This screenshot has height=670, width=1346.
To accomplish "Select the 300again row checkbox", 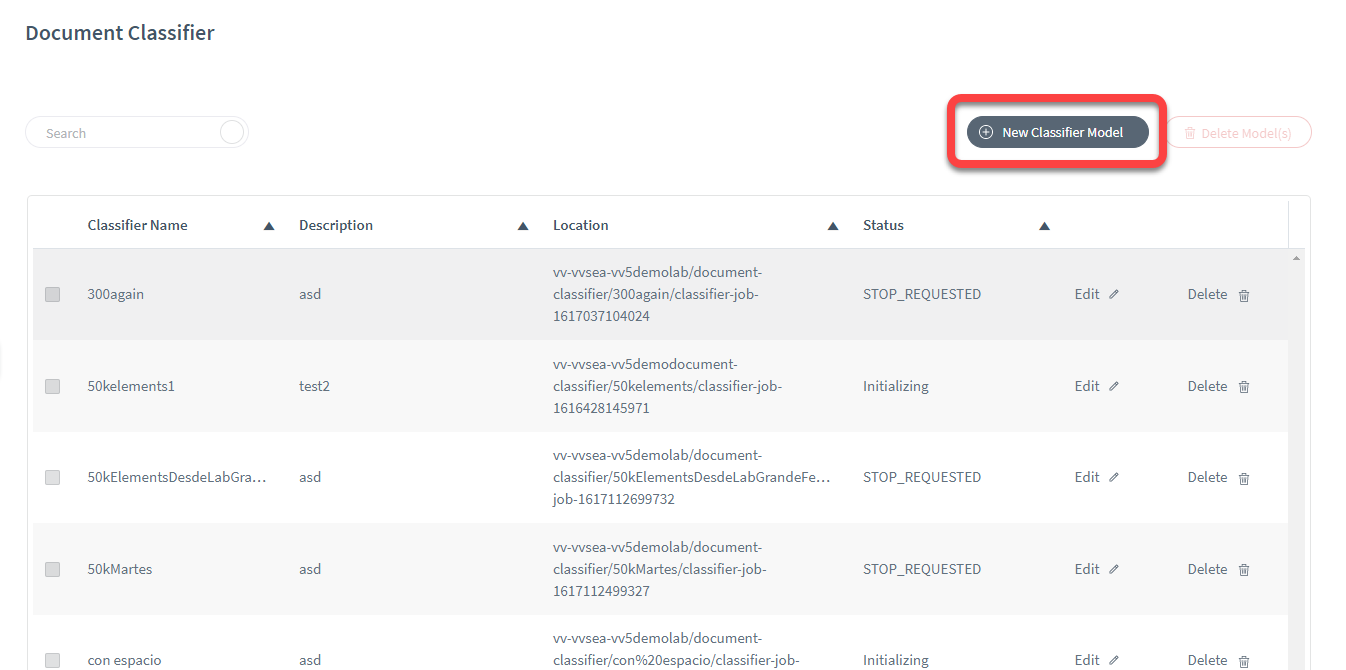I will [52, 294].
